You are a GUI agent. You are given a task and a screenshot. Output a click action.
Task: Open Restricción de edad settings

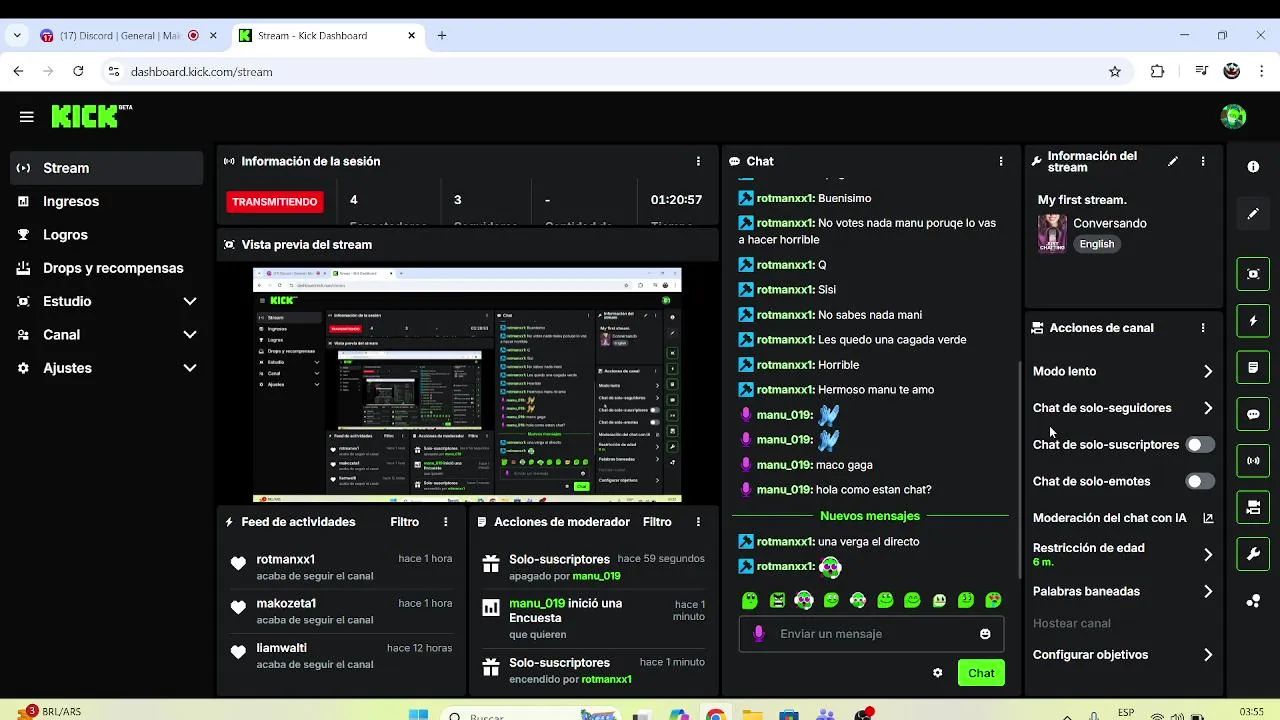1124,554
